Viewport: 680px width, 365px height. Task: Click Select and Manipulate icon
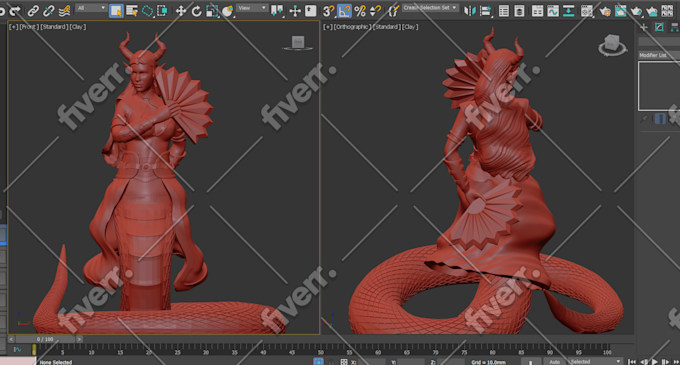pos(295,11)
